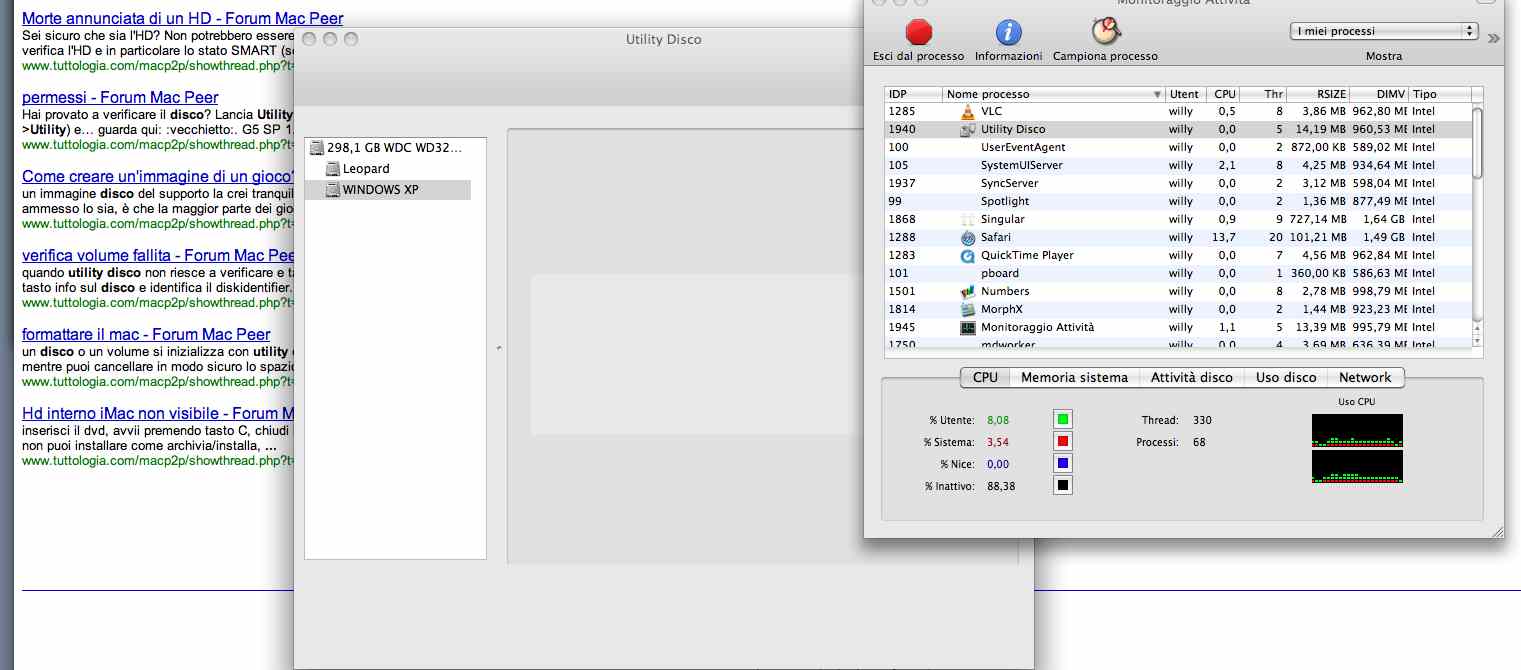
Task: Click the Uso CPU upper graph
Action: point(1356,430)
